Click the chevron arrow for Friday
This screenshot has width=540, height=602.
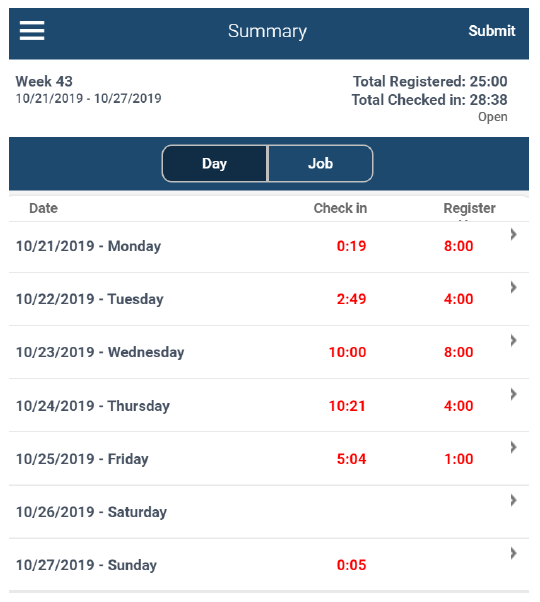click(x=514, y=447)
